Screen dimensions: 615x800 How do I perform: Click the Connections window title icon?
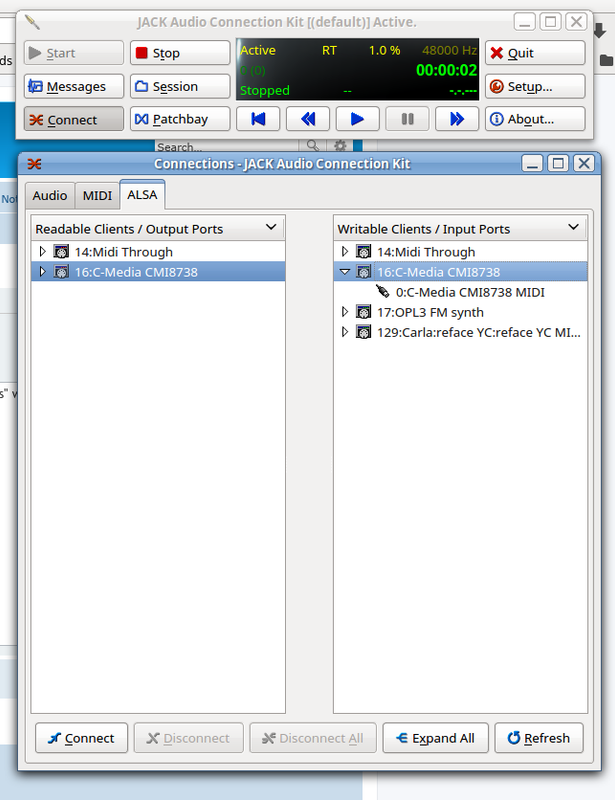click(x=35, y=164)
